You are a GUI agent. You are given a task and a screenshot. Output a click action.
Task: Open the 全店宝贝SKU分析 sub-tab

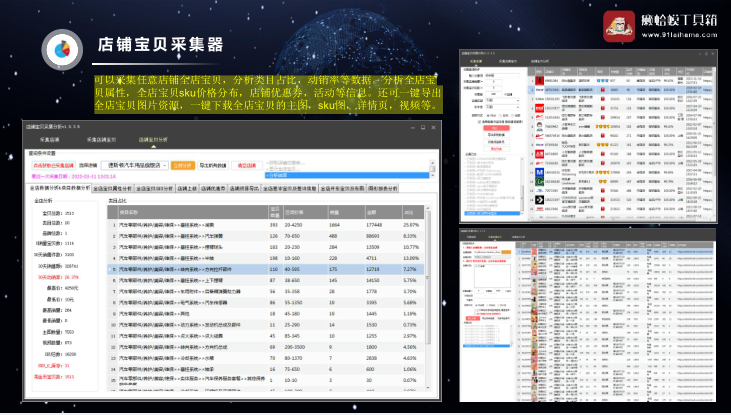click(155, 189)
